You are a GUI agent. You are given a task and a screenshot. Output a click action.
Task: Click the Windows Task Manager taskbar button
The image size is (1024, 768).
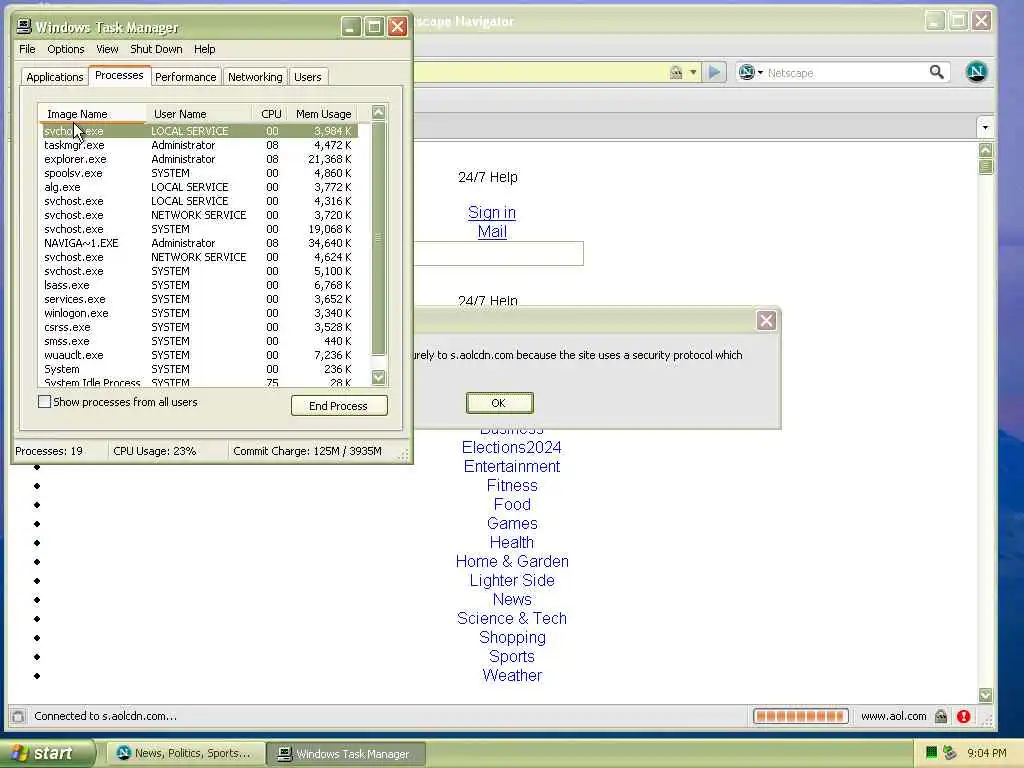coord(346,753)
